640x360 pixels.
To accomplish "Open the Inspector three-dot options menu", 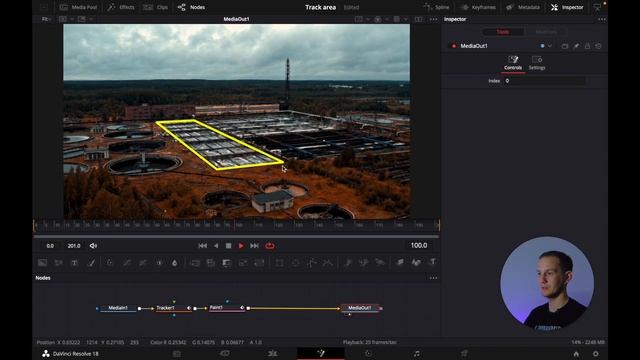I will click(x=602, y=19).
